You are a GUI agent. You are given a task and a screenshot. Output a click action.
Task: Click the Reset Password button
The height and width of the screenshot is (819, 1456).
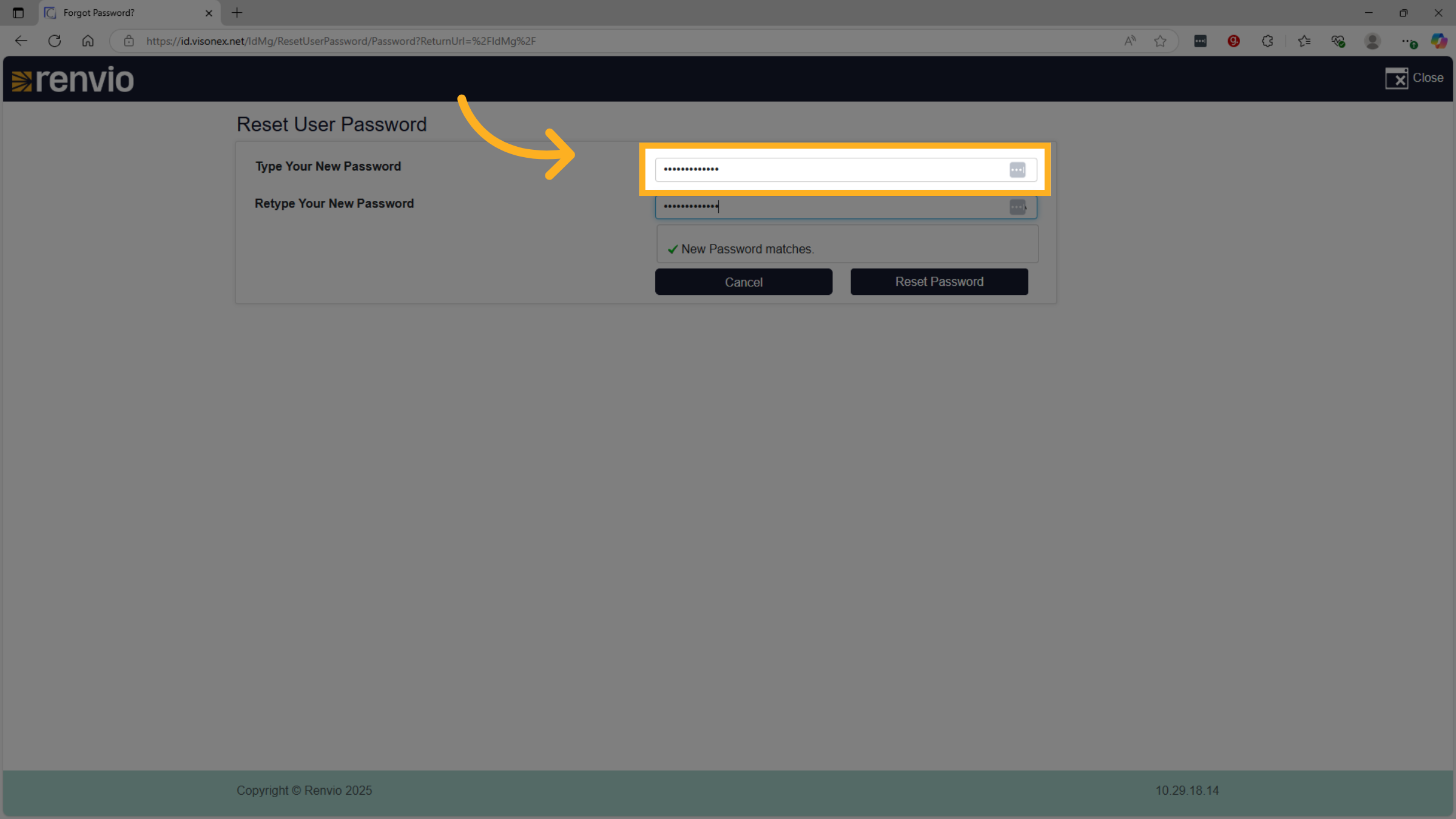tap(939, 281)
